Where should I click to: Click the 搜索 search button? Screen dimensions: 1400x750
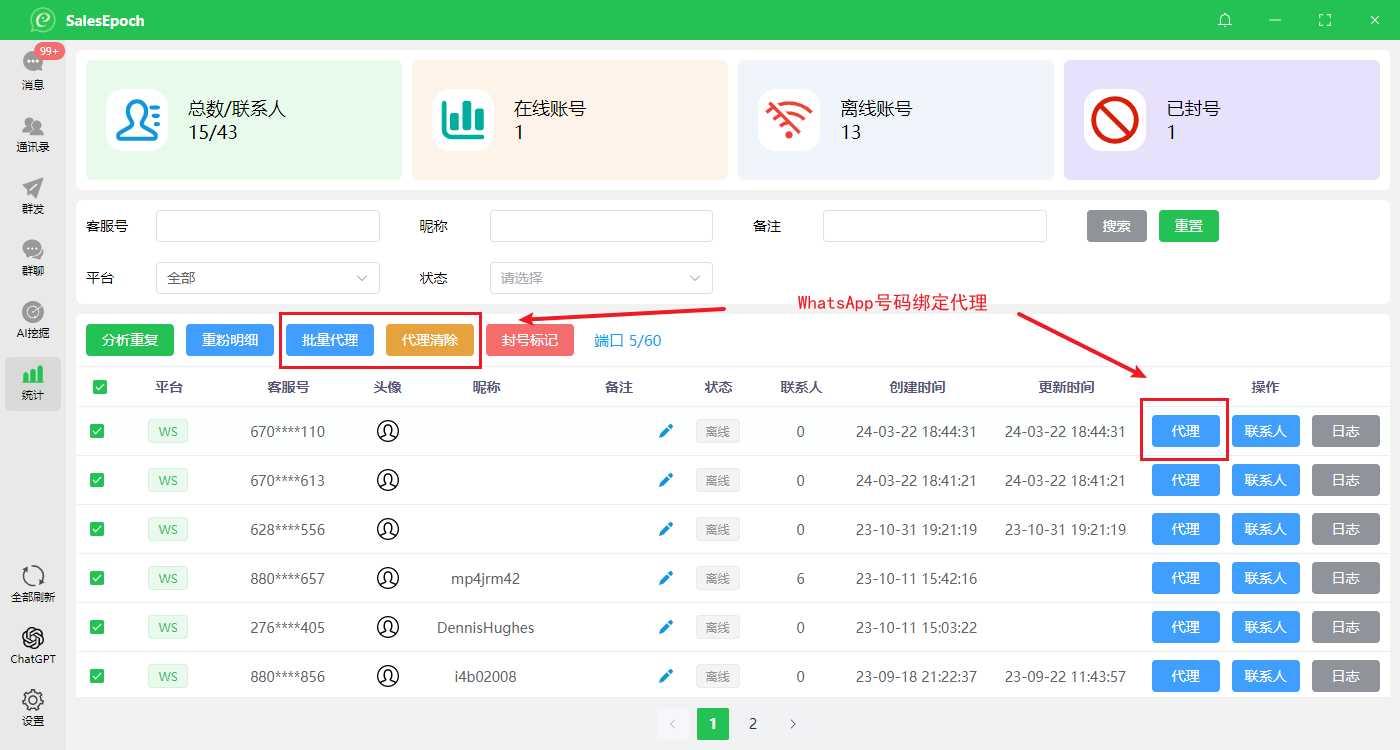point(1117,226)
